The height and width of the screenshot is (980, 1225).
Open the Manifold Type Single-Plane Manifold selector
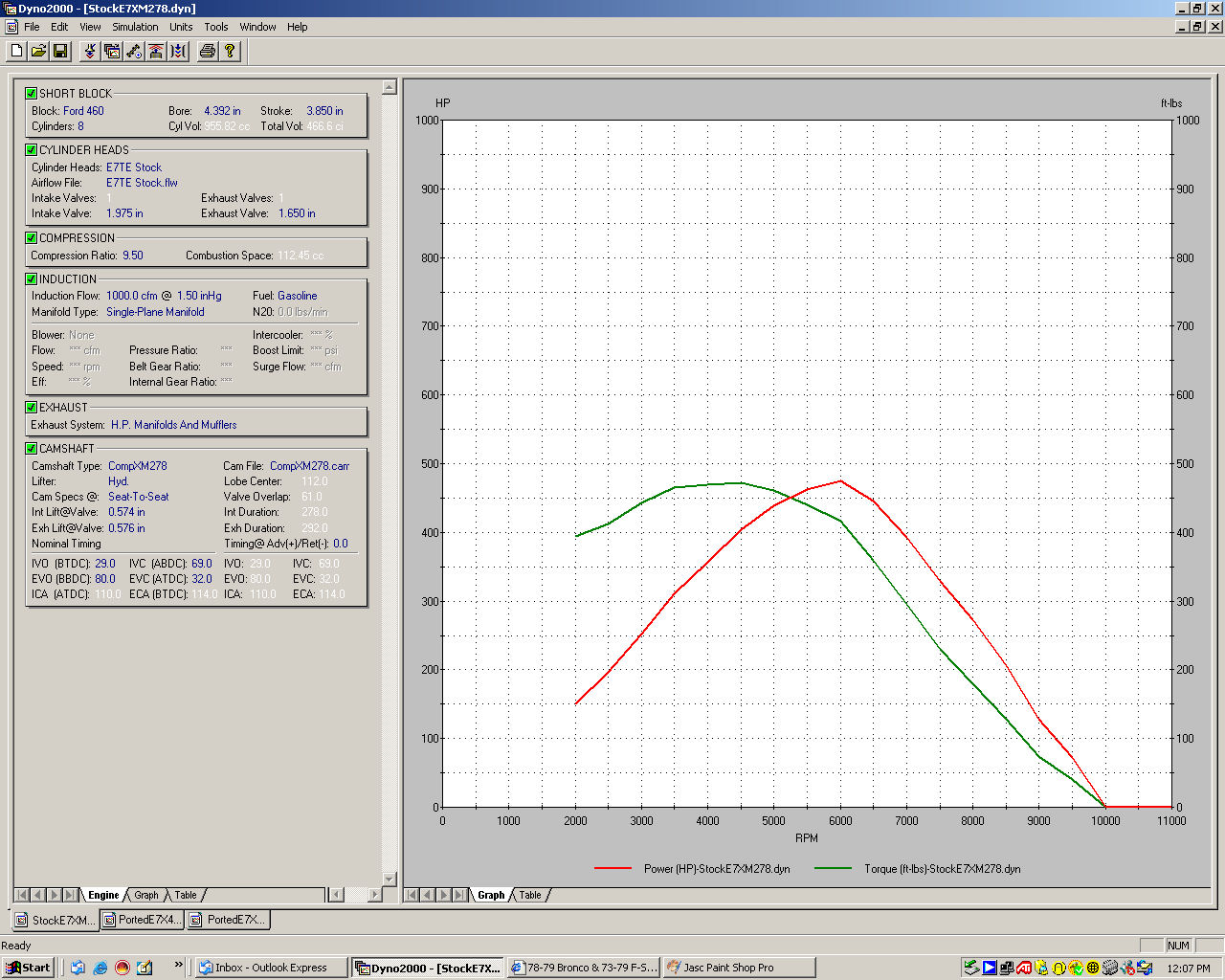click(155, 312)
